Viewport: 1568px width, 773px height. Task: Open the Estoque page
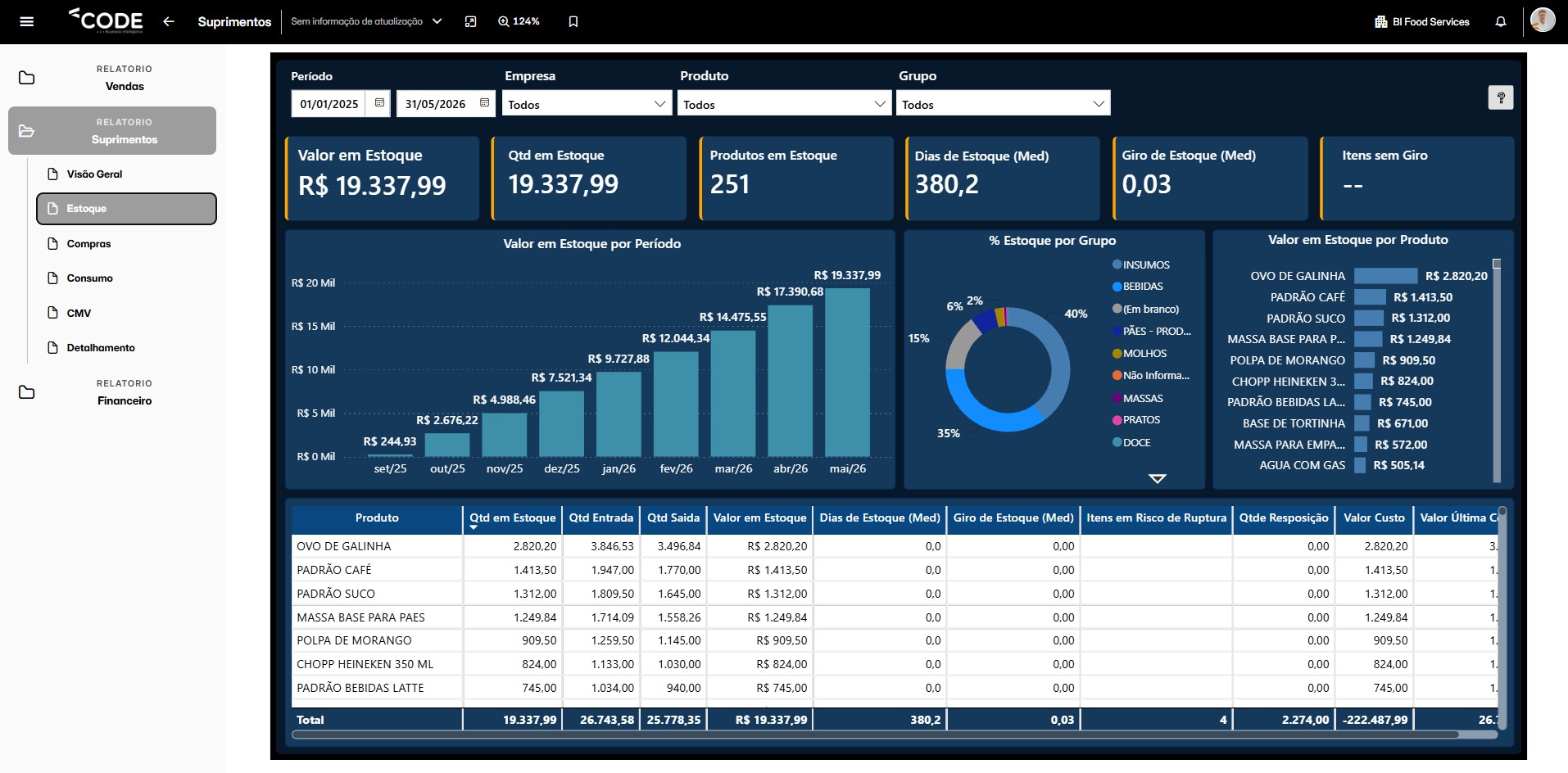coord(126,209)
